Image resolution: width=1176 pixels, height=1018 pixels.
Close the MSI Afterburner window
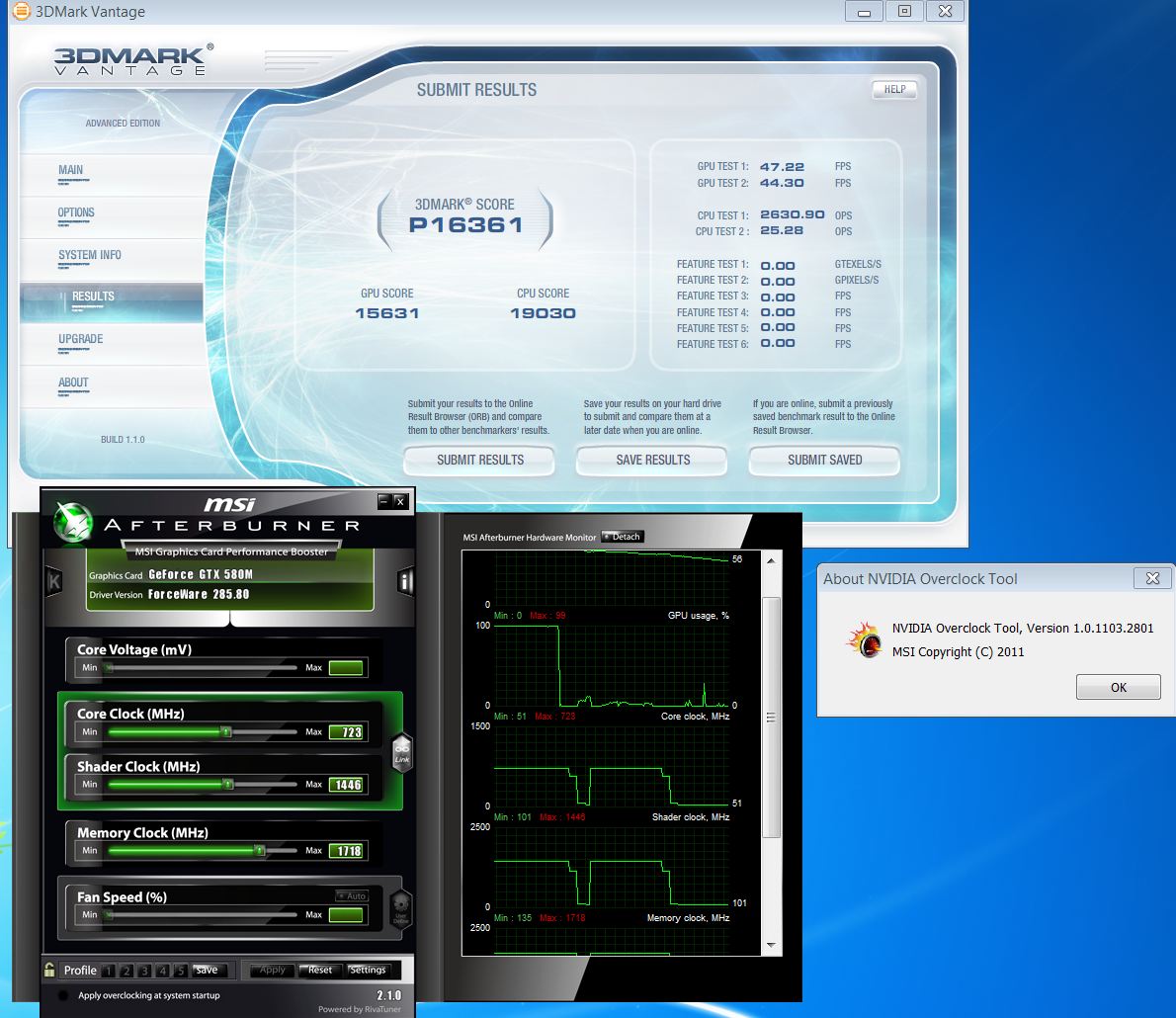tap(400, 501)
